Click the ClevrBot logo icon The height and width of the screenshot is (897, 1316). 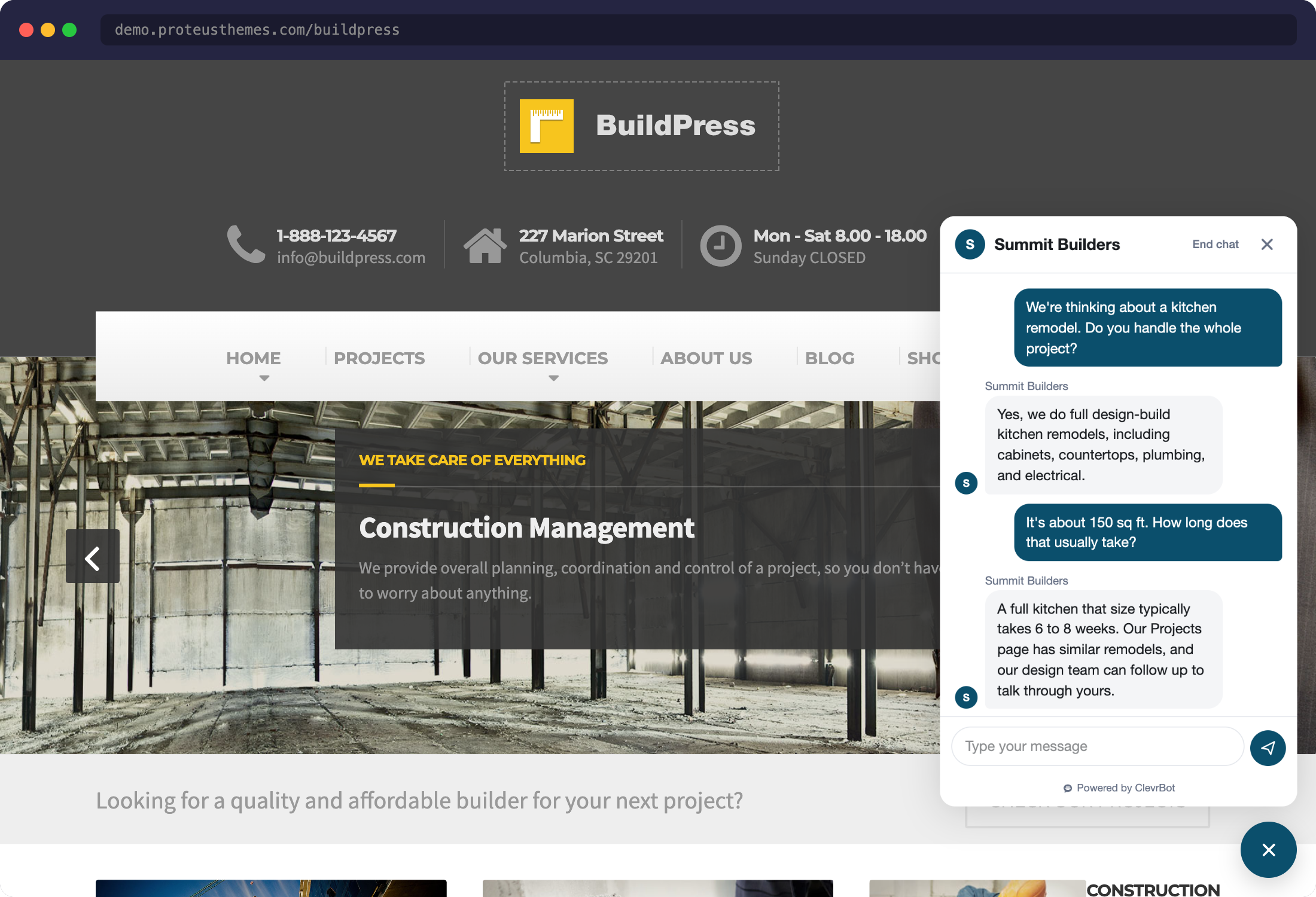[1067, 788]
